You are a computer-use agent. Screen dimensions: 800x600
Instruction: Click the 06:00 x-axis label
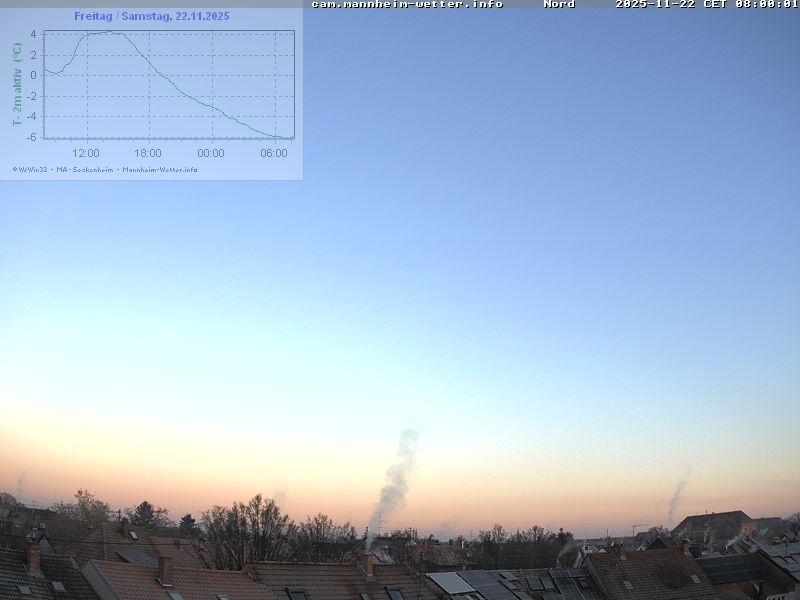click(274, 153)
